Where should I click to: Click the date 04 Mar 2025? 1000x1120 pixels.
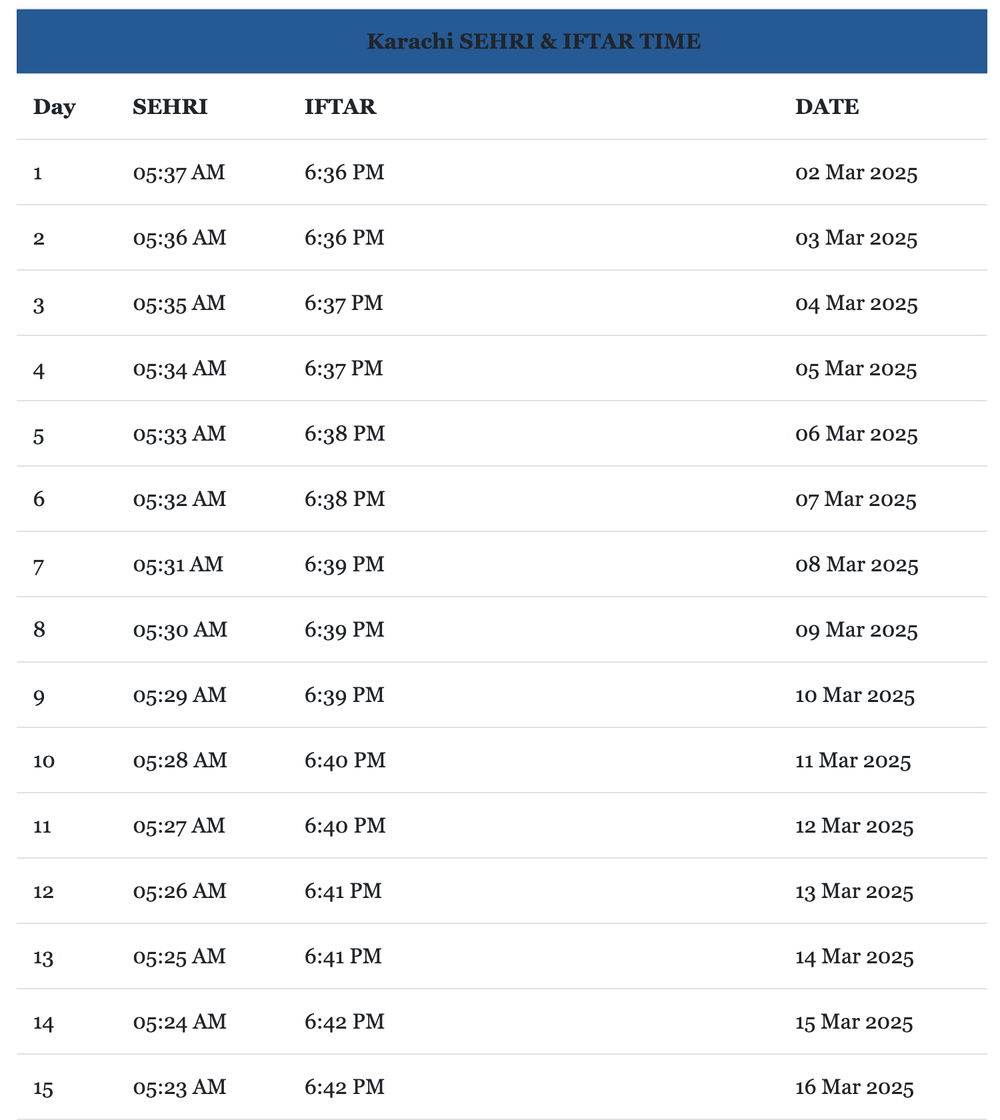pos(856,304)
